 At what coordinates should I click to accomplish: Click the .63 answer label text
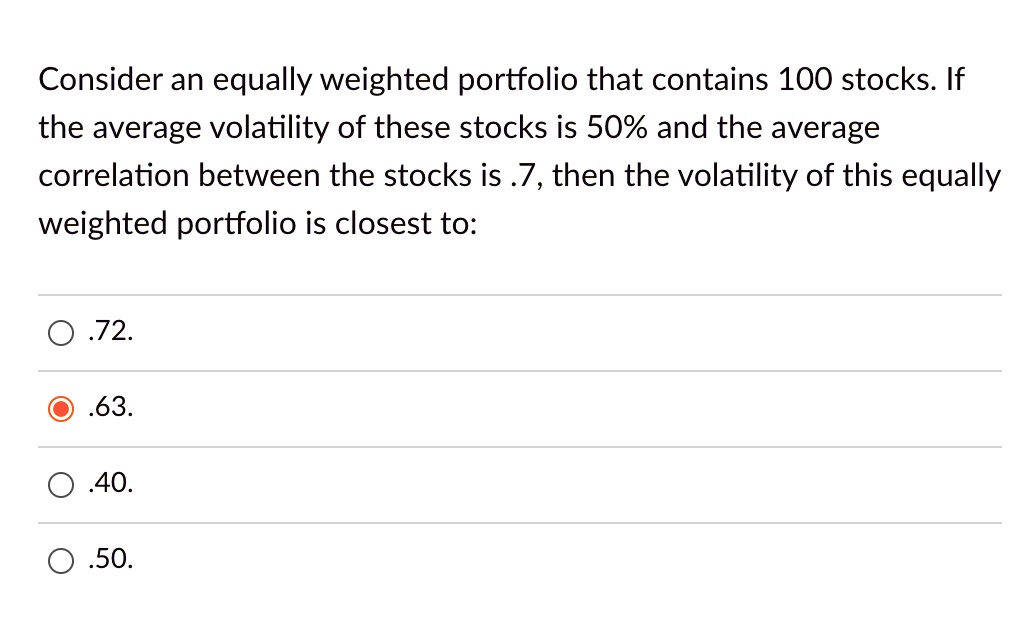pyautogui.click(x=110, y=407)
